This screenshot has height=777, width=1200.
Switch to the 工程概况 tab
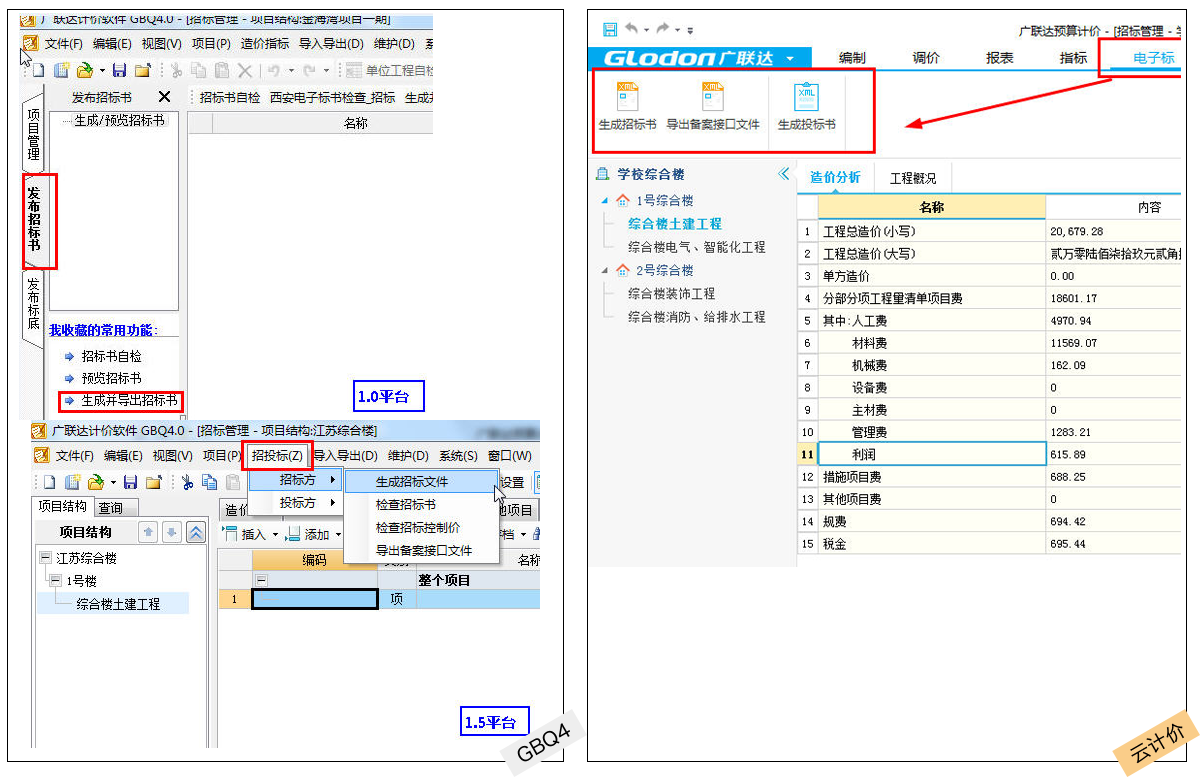[912, 178]
